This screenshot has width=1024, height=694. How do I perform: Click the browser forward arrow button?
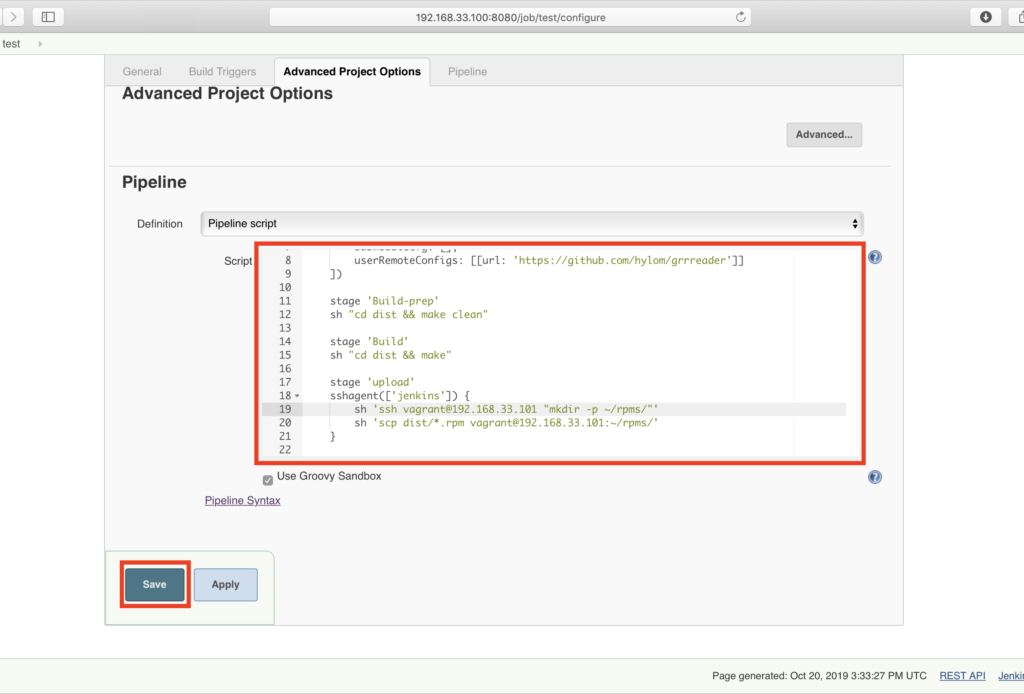pos(13,17)
